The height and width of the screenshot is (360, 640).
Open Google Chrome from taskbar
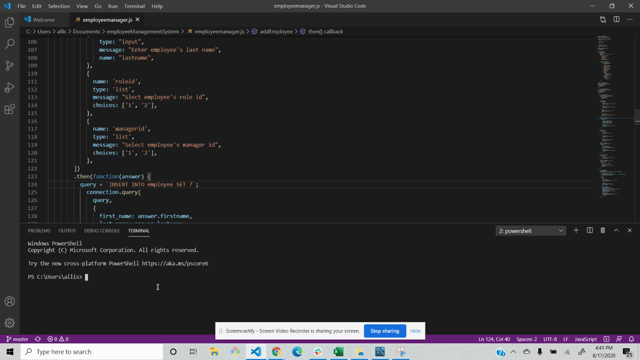(276, 351)
